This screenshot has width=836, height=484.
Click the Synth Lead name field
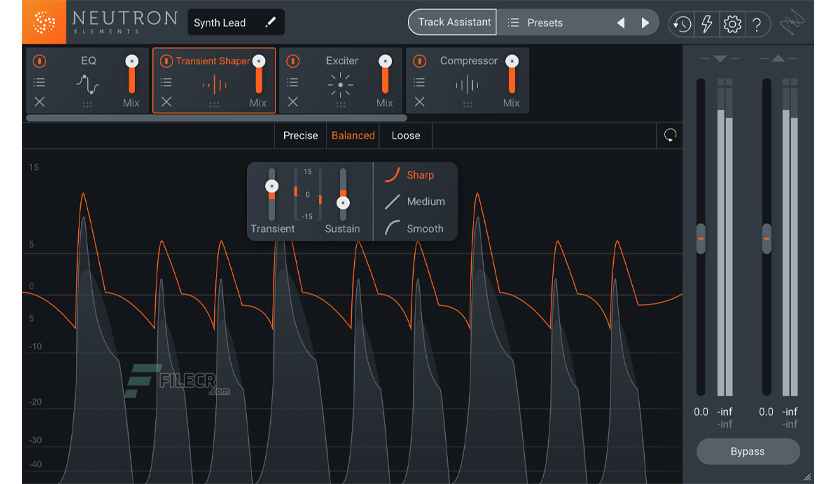pos(236,22)
